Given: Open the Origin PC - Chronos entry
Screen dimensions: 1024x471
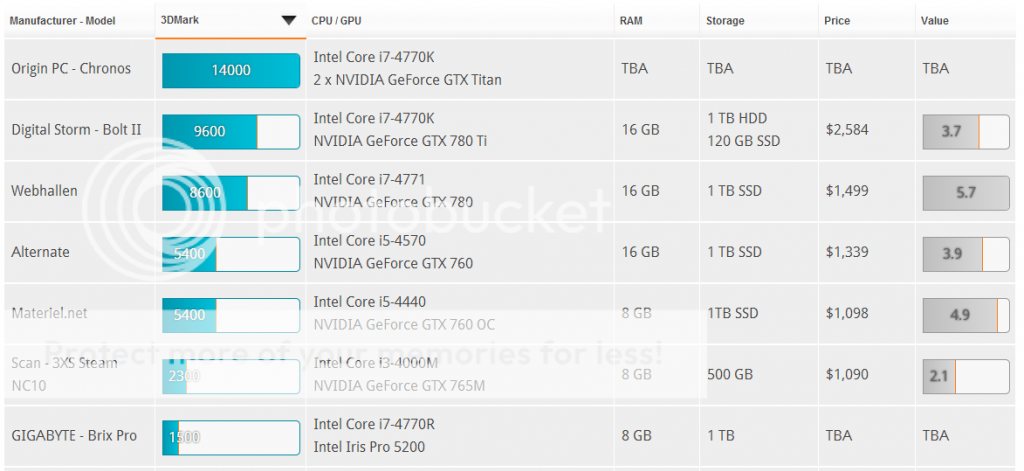Looking at the screenshot, I should pos(71,69).
